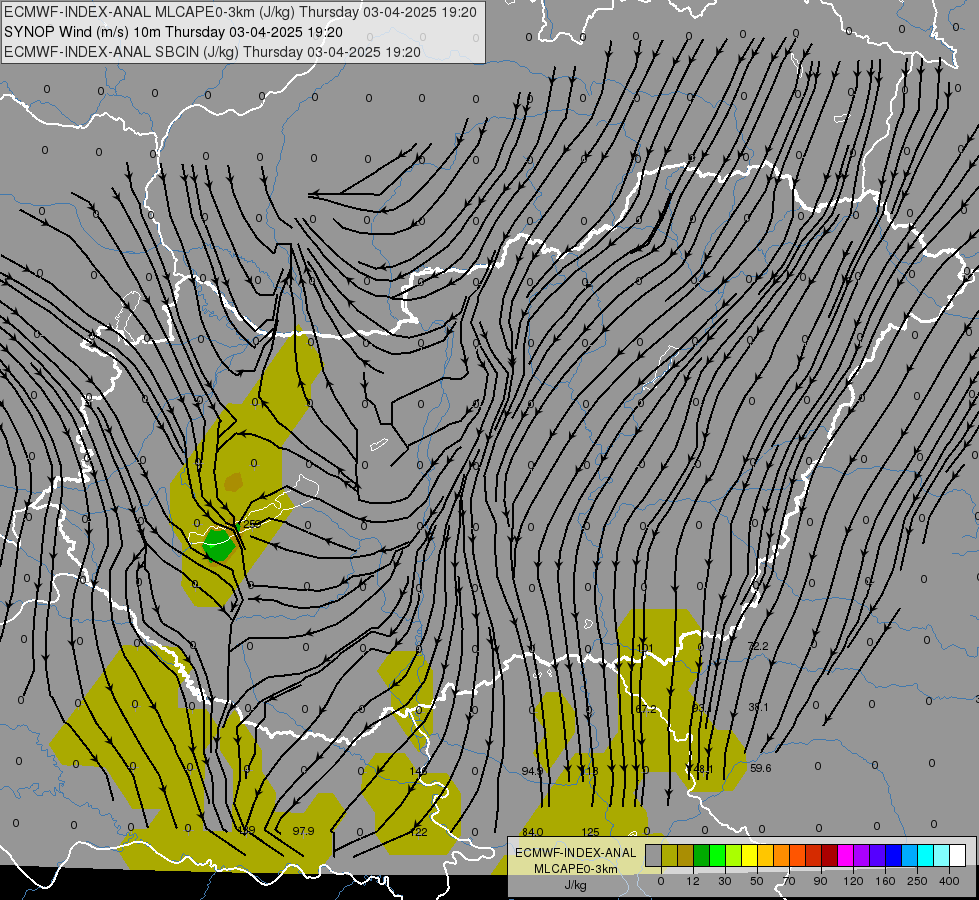
Task: Click the map value 101
Action: tap(645, 648)
